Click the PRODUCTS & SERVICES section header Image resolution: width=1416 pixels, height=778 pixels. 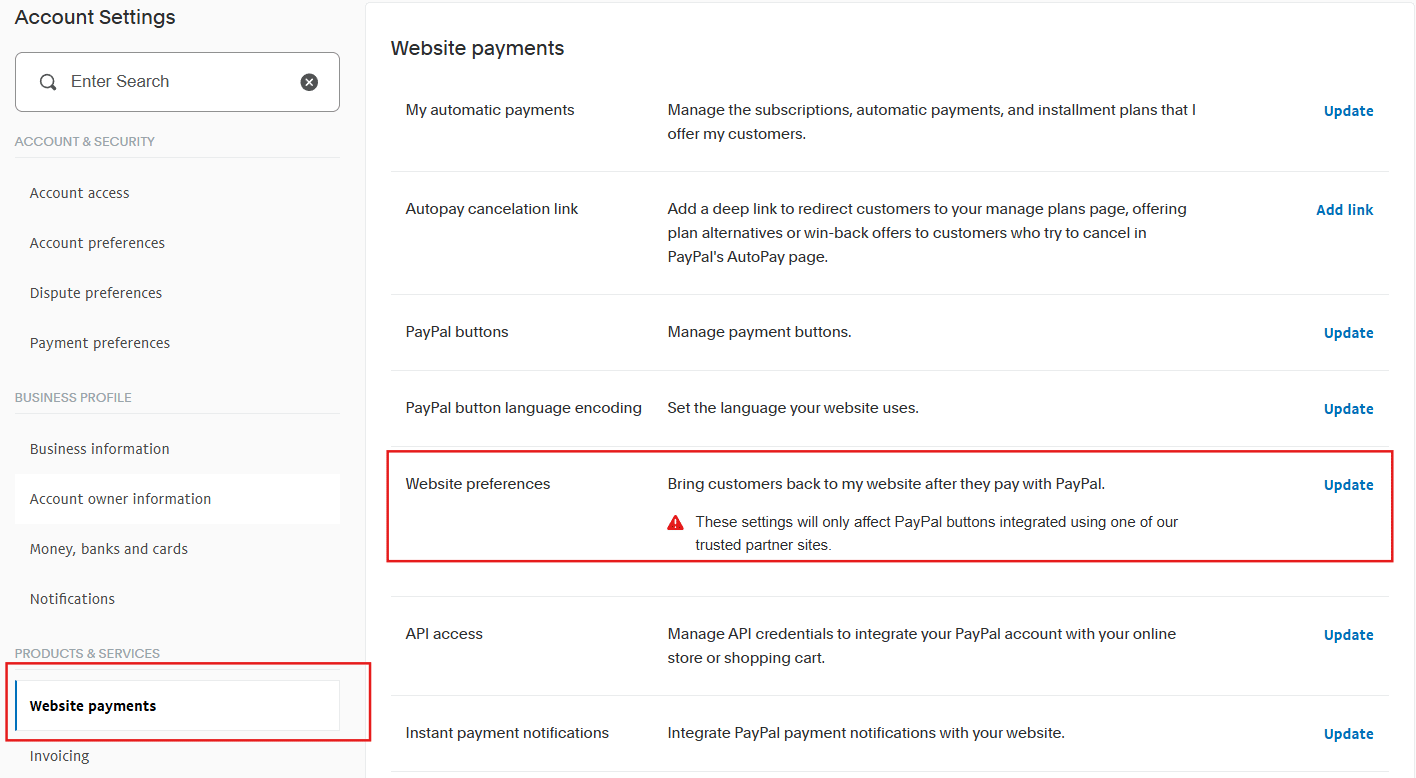[x=87, y=654]
